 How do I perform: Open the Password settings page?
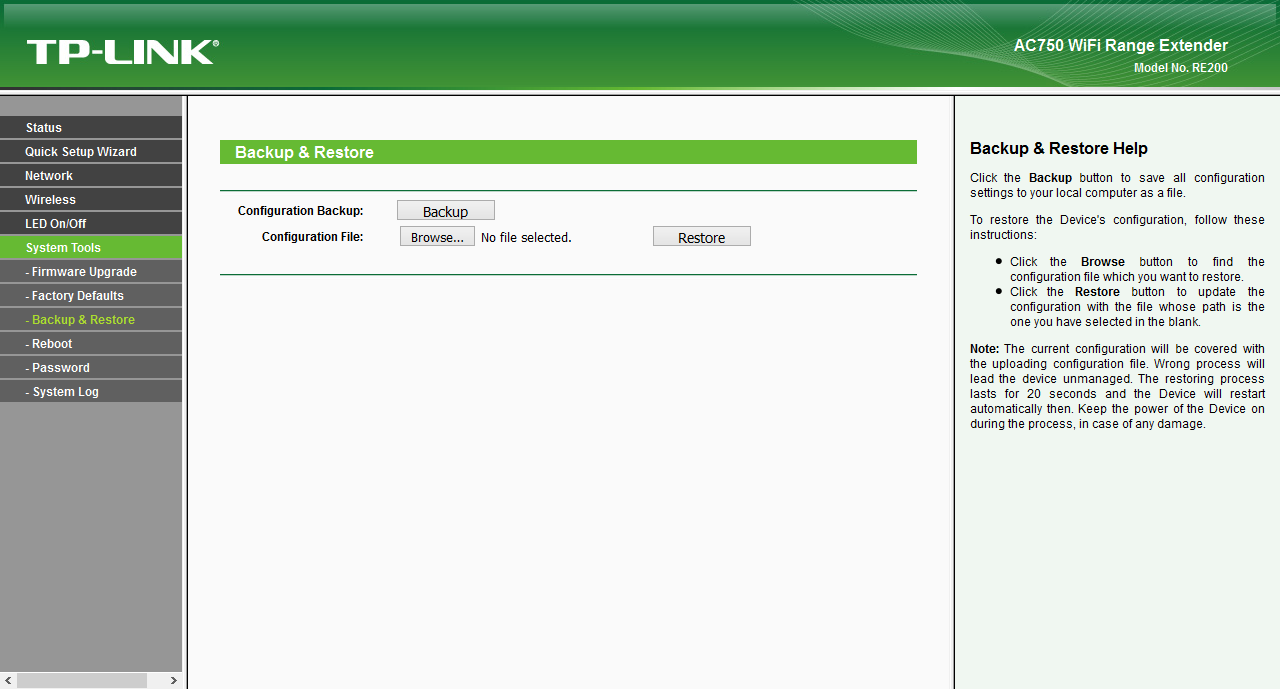coord(91,367)
